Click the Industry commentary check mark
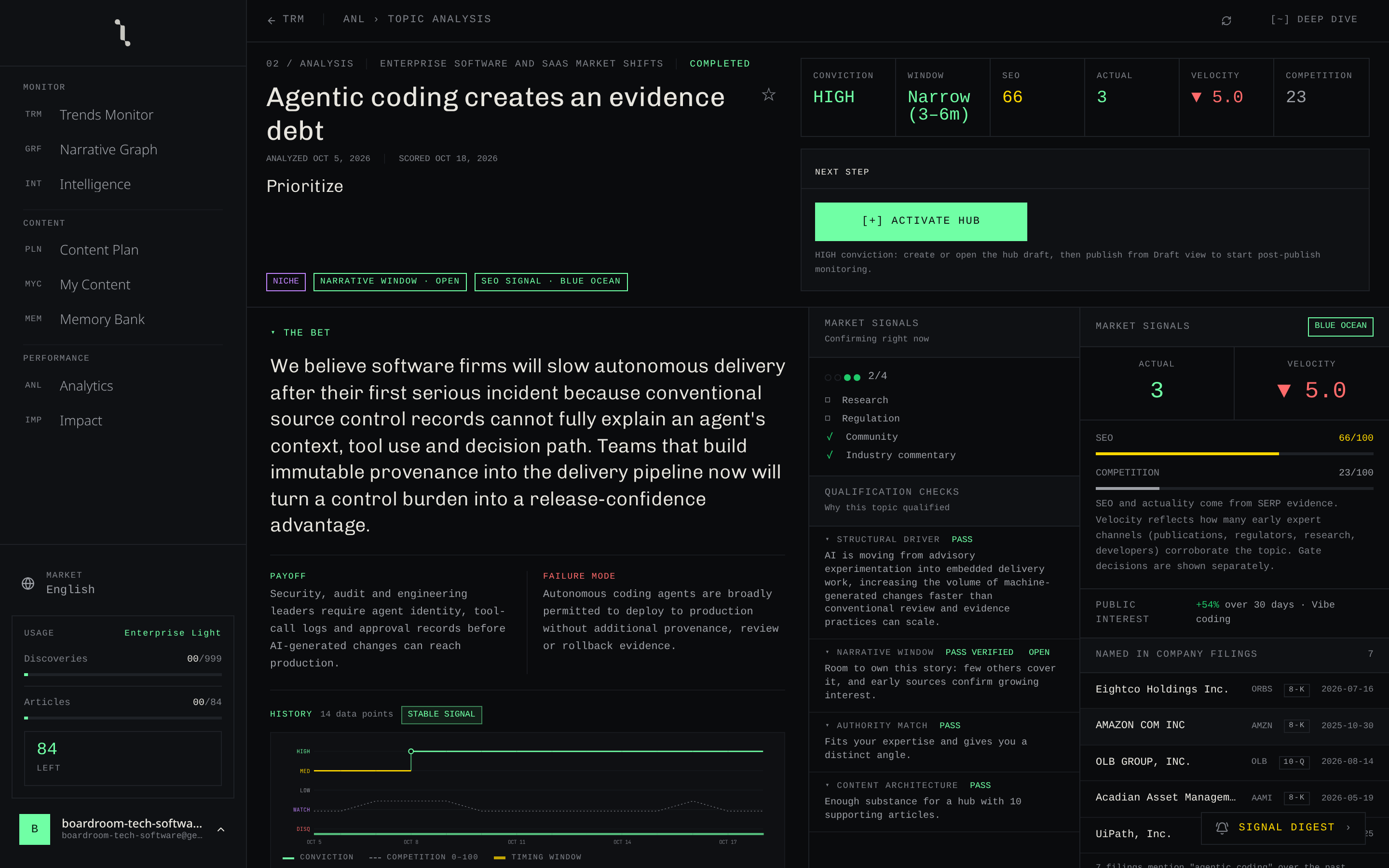 [830, 455]
